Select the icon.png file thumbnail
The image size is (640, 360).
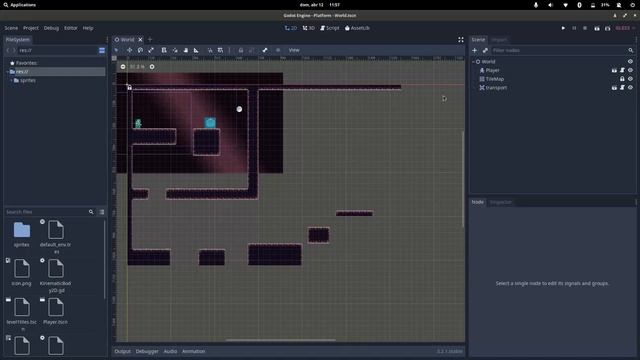[x=21, y=272]
